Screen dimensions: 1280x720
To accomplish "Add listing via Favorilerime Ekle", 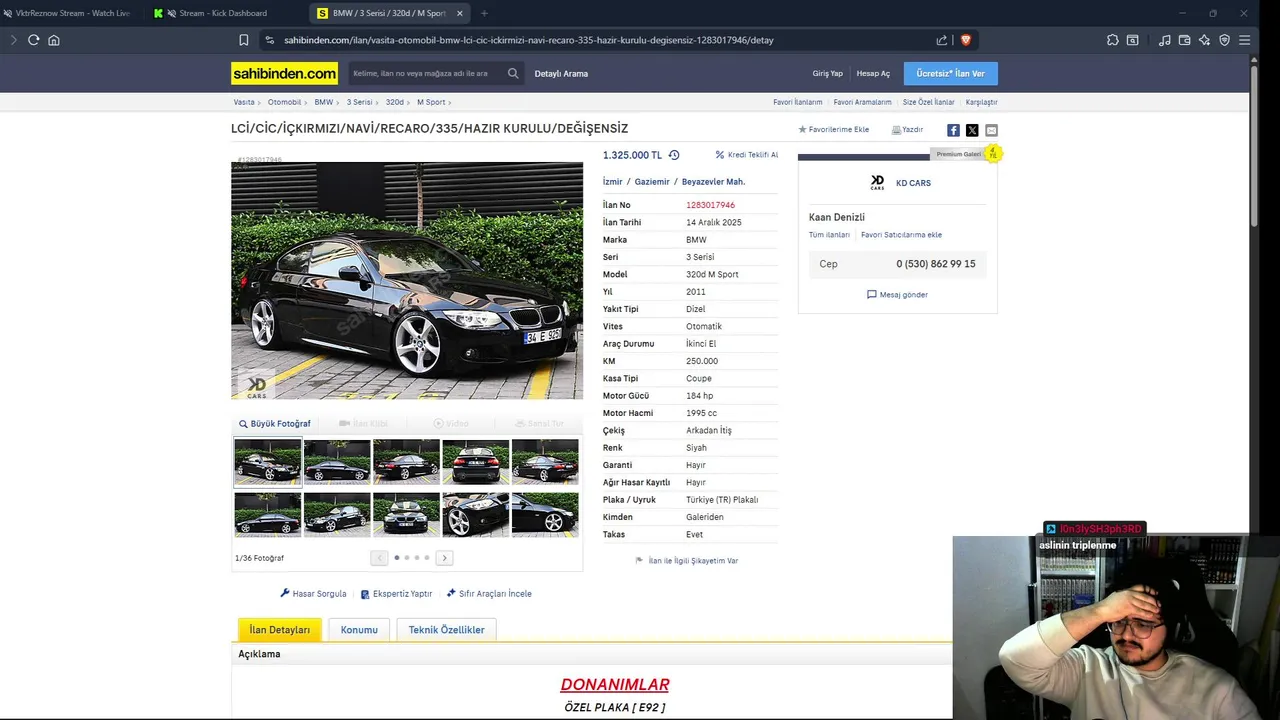I will pos(833,130).
